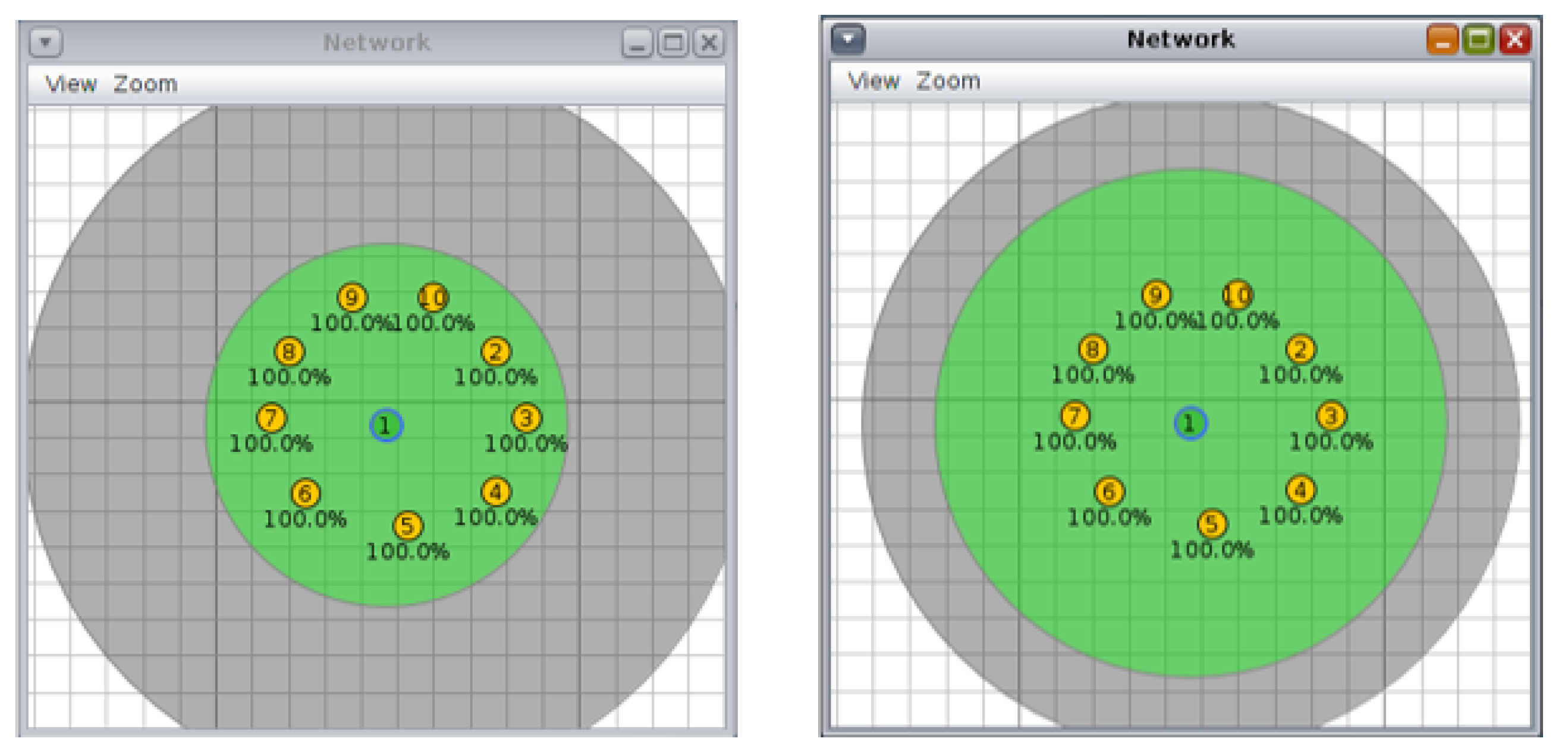The width and height of the screenshot is (1568, 754).
Task: Click node 8 in right Network window
Action: click(x=1093, y=349)
